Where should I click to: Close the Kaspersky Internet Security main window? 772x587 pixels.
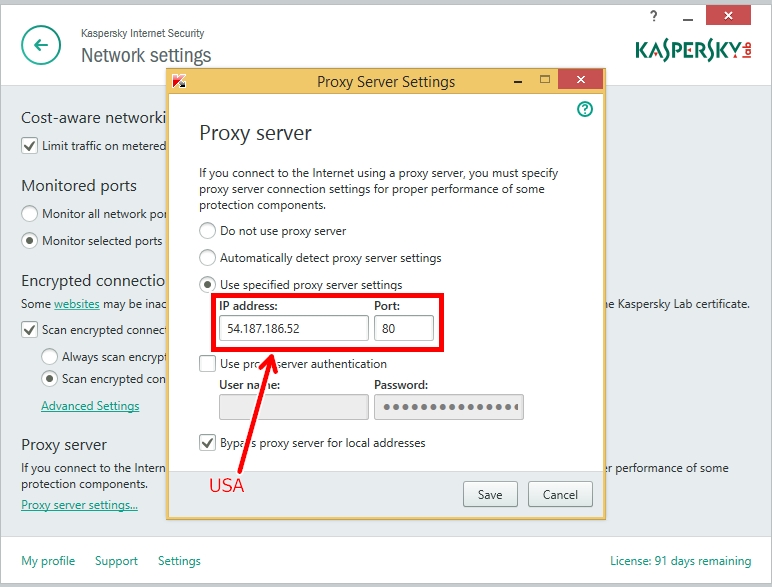[x=728, y=16]
